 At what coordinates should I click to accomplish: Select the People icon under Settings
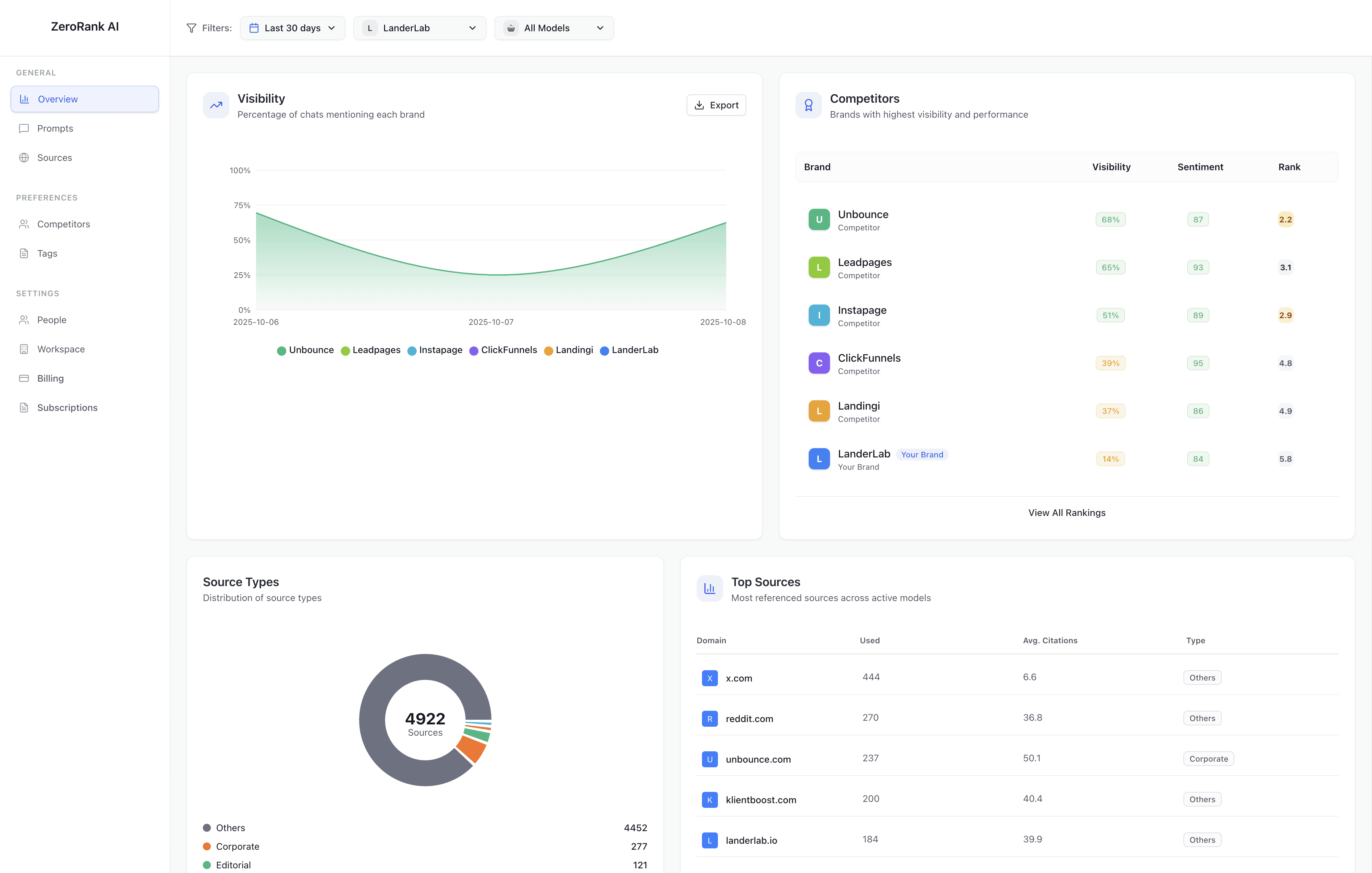pyautogui.click(x=24, y=319)
